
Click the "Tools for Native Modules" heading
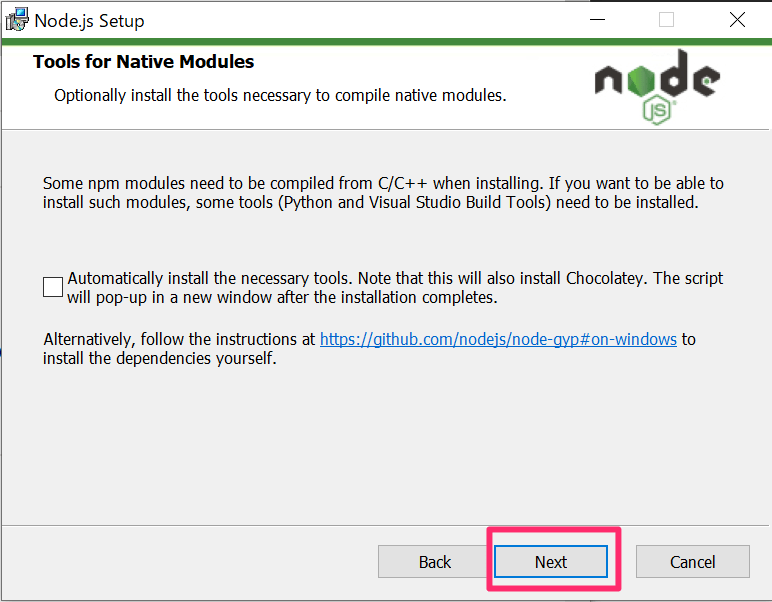pyautogui.click(x=143, y=62)
